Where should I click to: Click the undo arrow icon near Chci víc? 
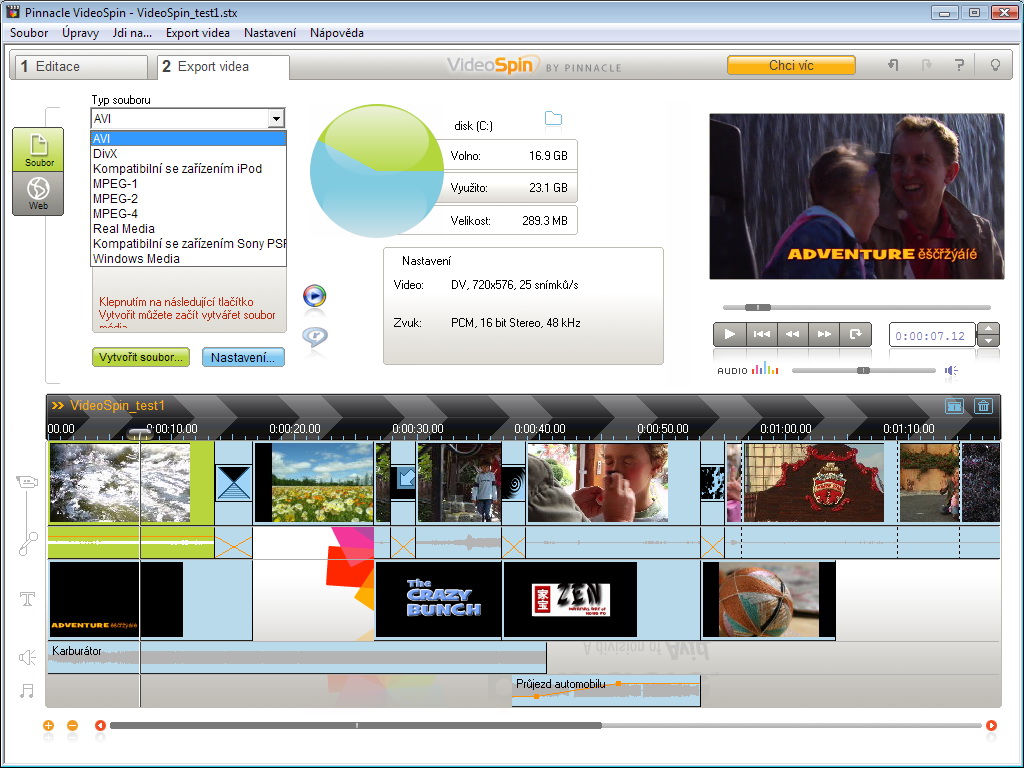[x=891, y=64]
